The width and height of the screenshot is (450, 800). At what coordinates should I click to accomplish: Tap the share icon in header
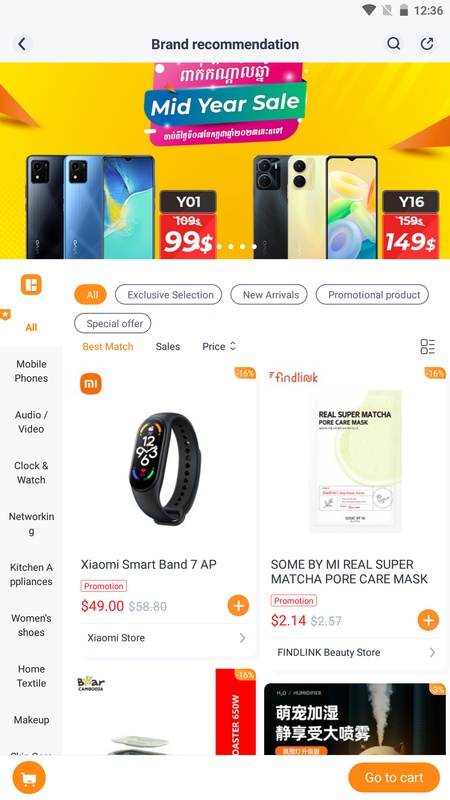tap(427, 44)
